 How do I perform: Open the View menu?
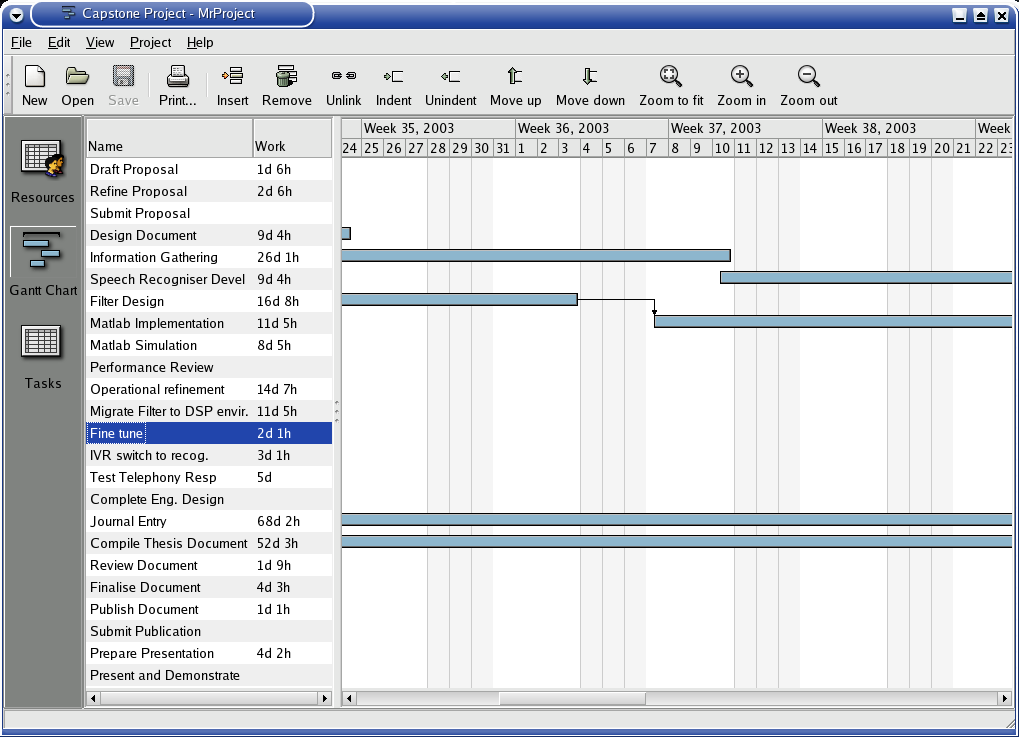pos(100,42)
